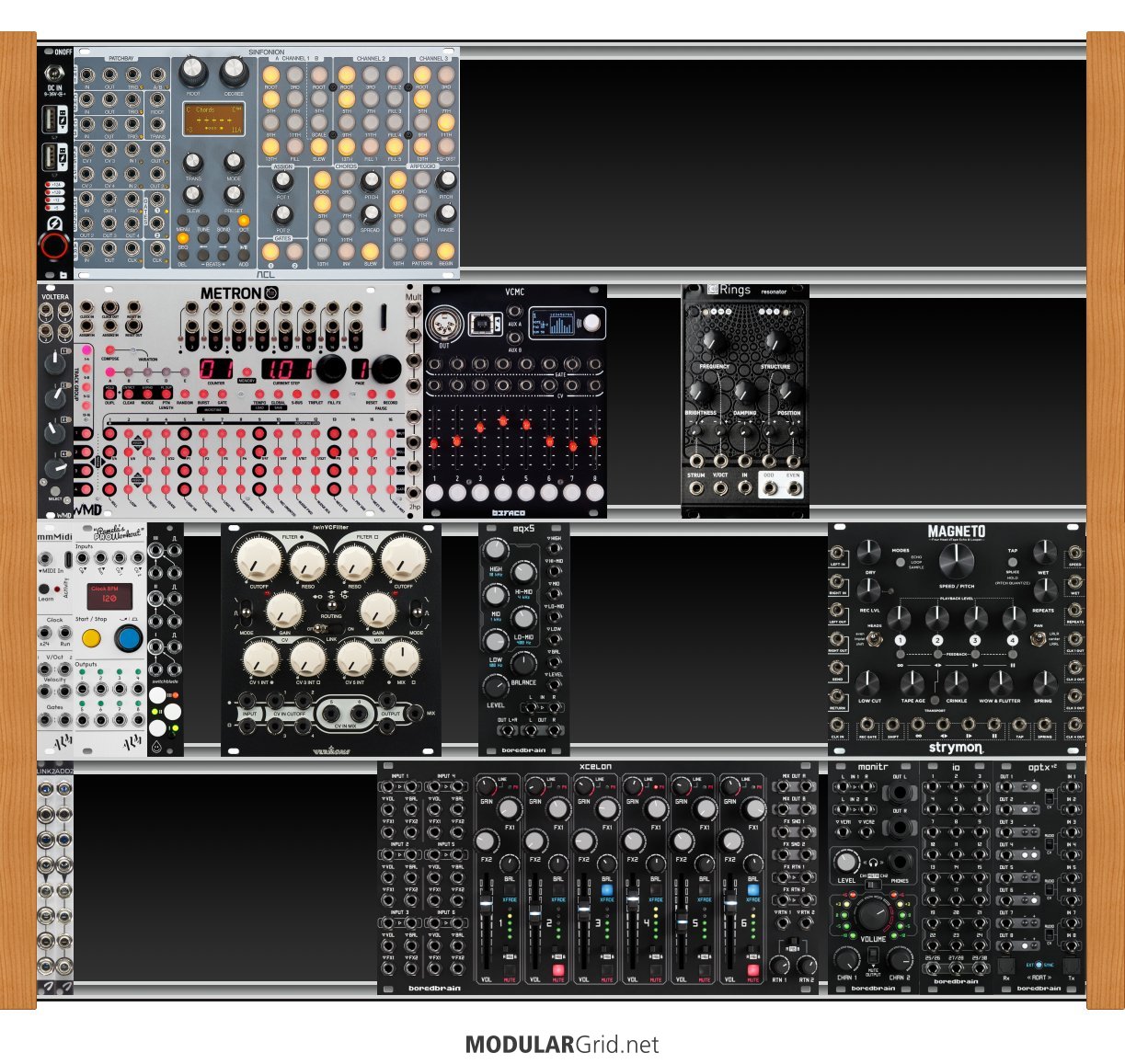The width and height of the screenshot is (1125, 1064).
Task: Click the VCMC OLED screen
Action: tap(555, 323)
